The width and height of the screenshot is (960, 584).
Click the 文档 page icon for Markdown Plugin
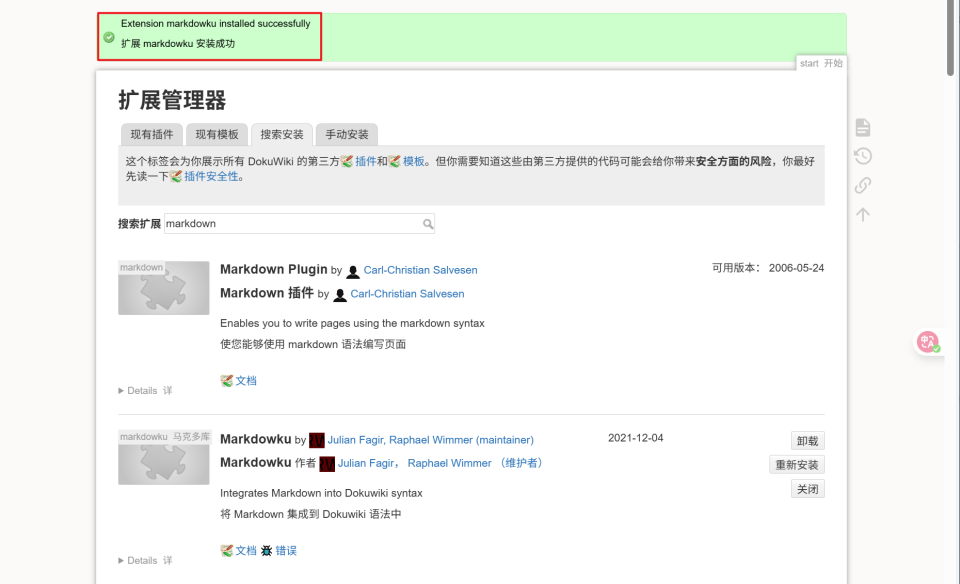[227, 380]
